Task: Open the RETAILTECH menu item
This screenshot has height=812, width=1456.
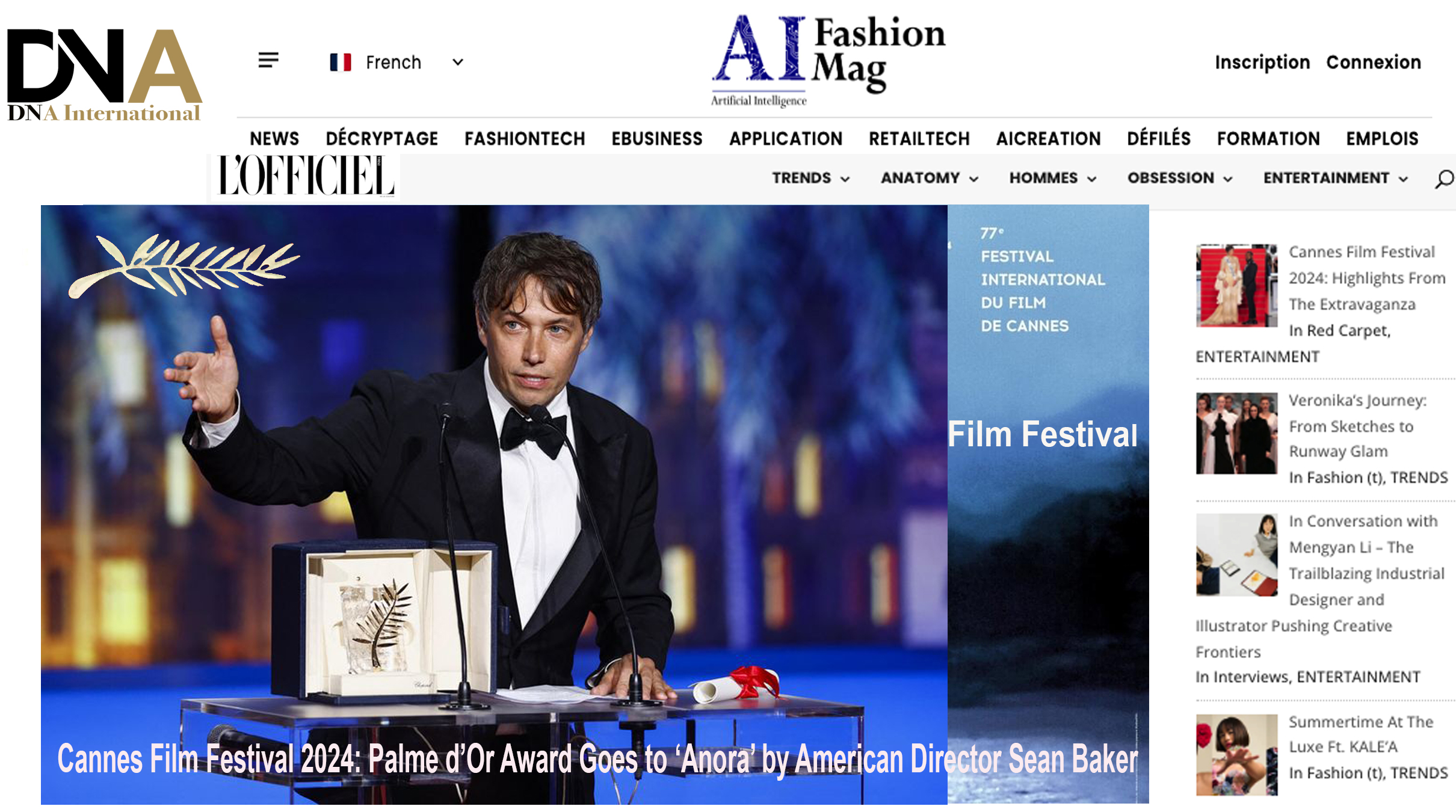Action: tap(919, 139)
